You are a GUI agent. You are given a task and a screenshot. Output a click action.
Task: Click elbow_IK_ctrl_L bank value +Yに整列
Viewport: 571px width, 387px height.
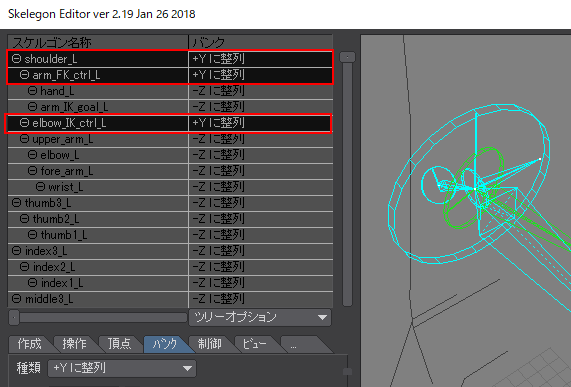click(x=218, y=123)
